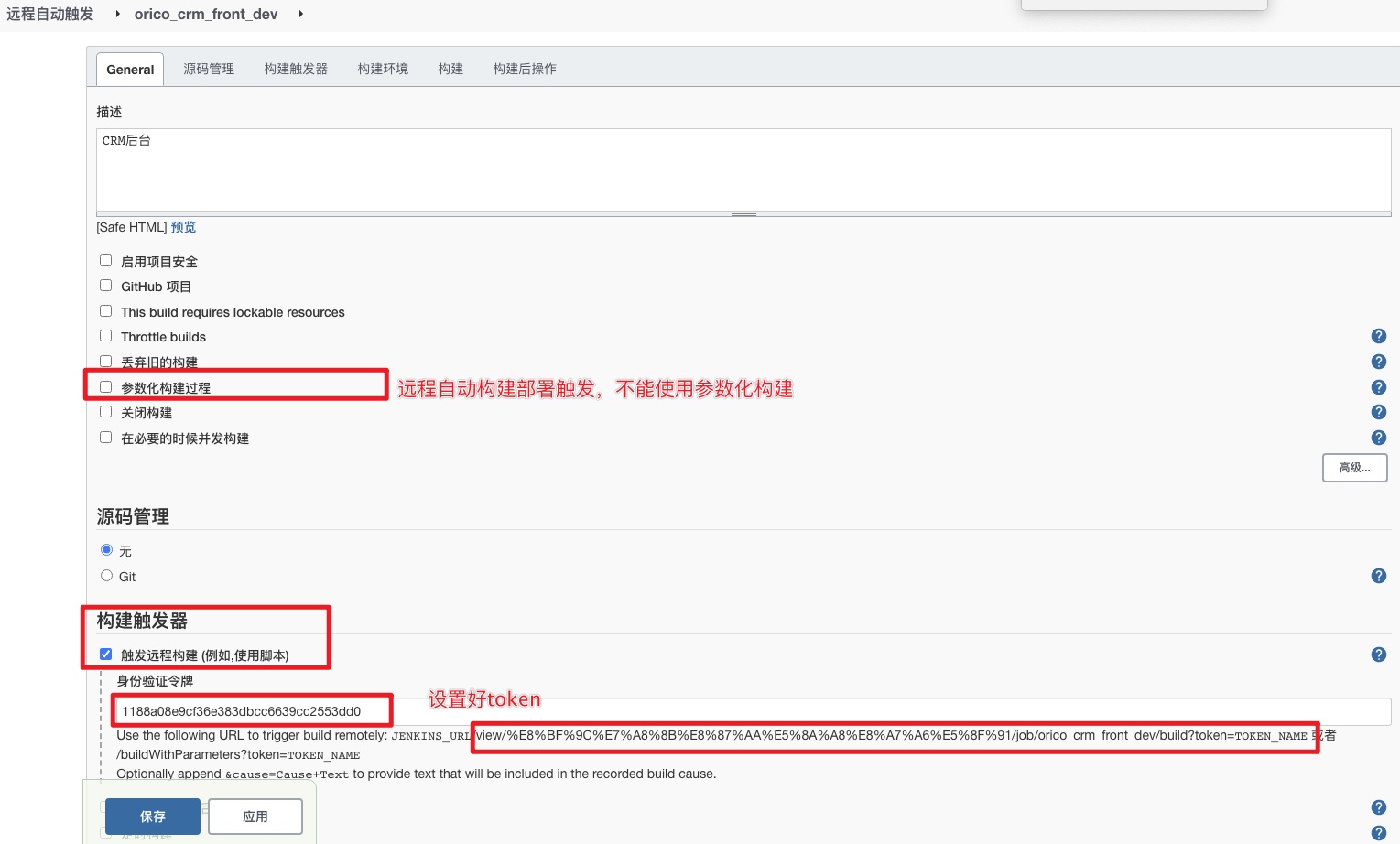The height and width of the screenshot is (844, 1400).
Task: Jump to 构建后操作 tab
Action: (525, 69)
